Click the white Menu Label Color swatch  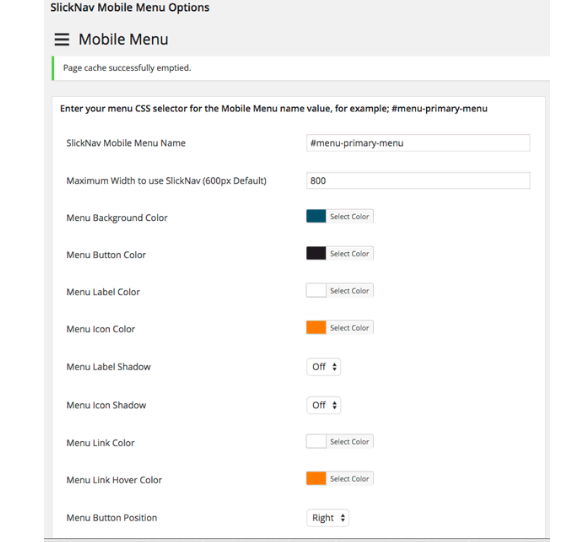316,291
